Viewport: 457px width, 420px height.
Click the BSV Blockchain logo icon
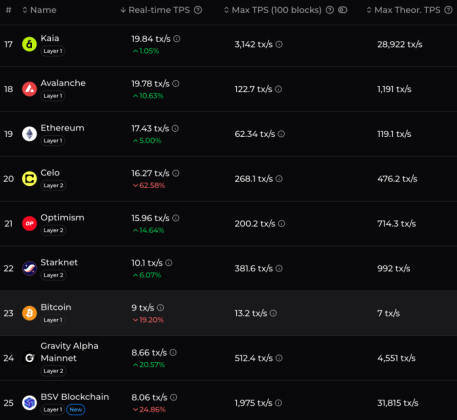[29, 403]
